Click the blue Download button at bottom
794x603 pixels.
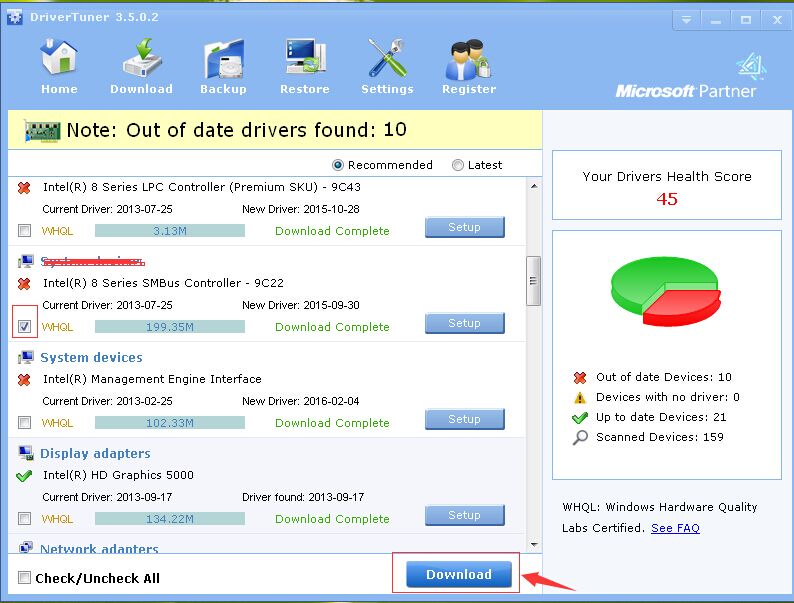coord(459,574)
